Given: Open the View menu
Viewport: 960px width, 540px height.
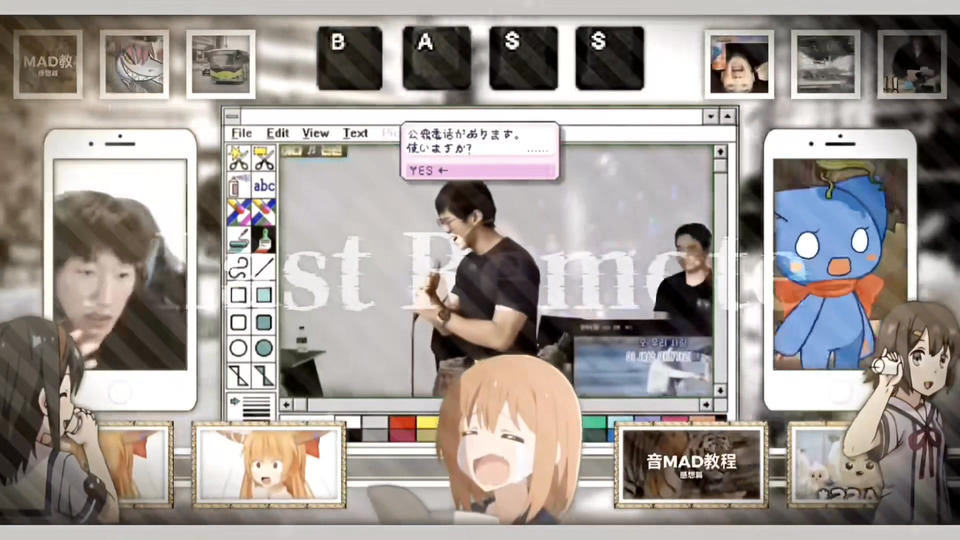Looking at the screenshot, I should (315, 133).
